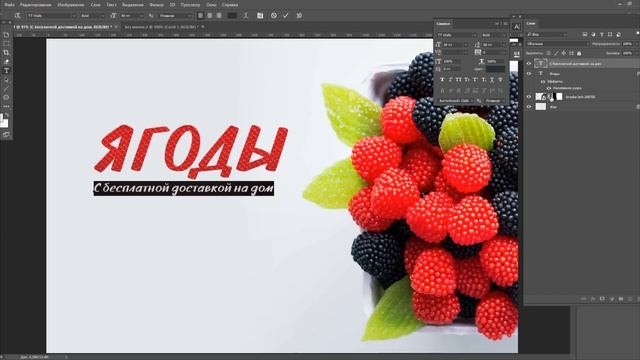Toggle quick mask mode icon

coord(6,134)
